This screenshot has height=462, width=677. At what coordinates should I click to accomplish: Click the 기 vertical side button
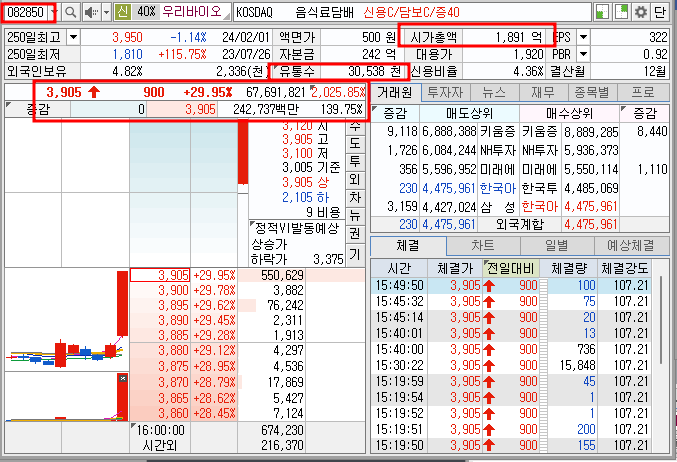pyautogui.click(x=355, y=254)
